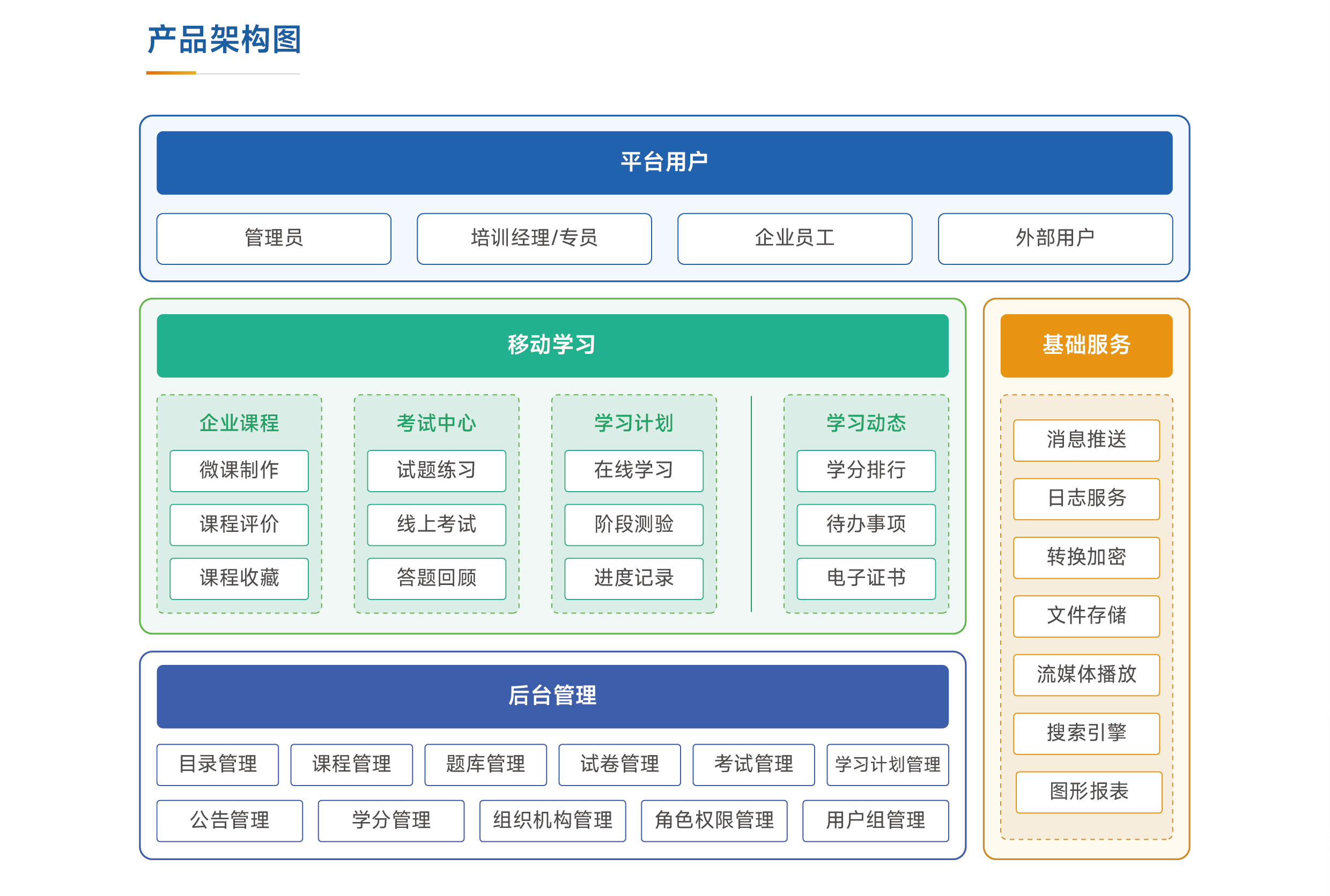Screen dimensions: 1330x896
Task: Open the 消息推送 service box
Action: point(1085,440)
